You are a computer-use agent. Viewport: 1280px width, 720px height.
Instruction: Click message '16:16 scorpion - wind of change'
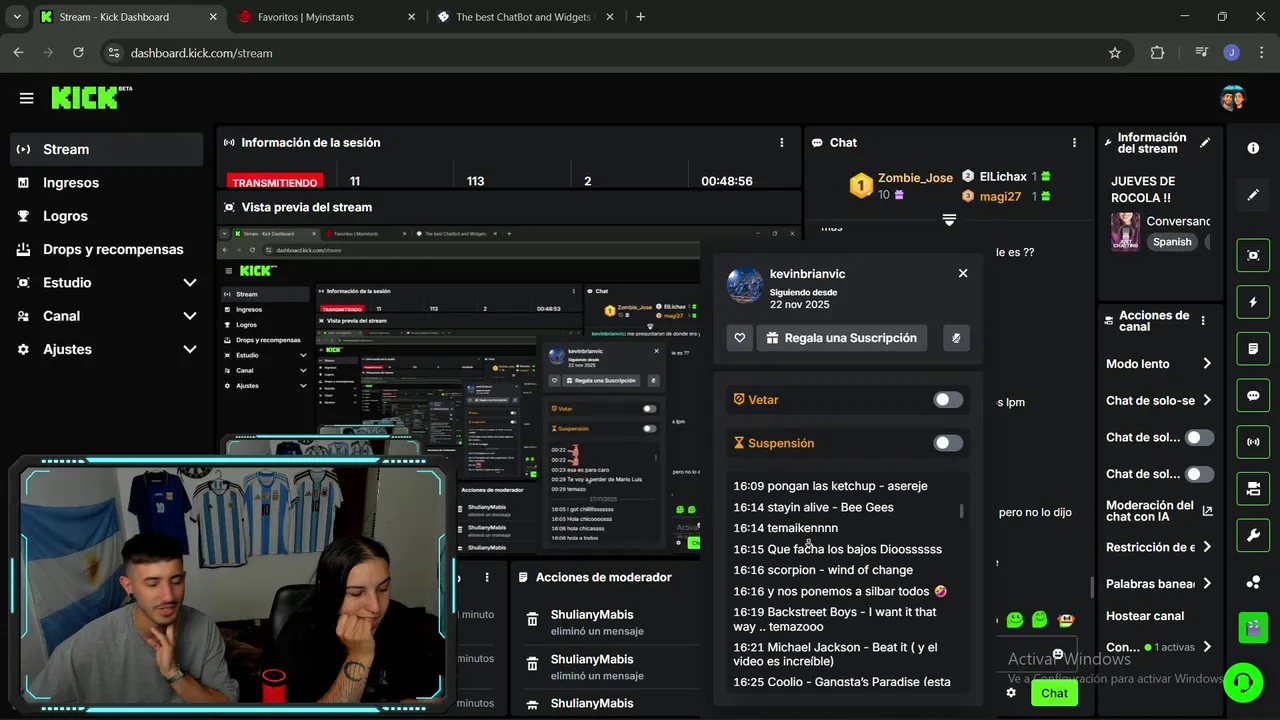tap(823, 570)
